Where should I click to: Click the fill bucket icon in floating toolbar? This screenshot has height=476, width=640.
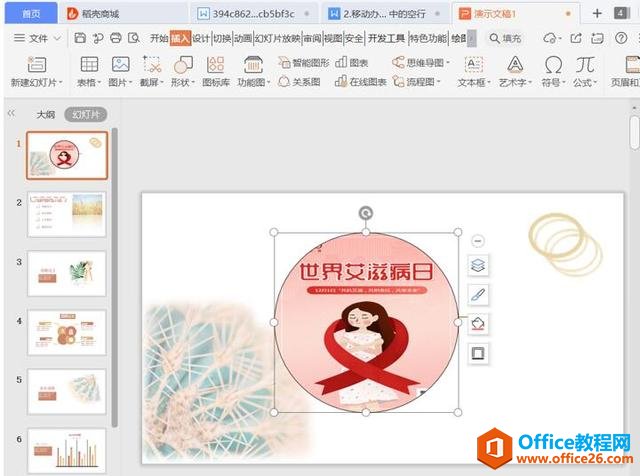tap(478, 324)
